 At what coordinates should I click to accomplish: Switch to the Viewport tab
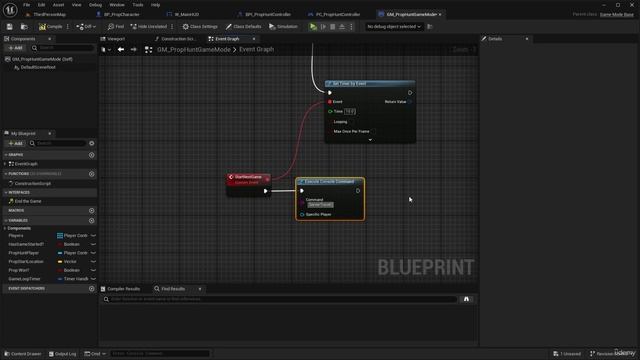(116, 39)
